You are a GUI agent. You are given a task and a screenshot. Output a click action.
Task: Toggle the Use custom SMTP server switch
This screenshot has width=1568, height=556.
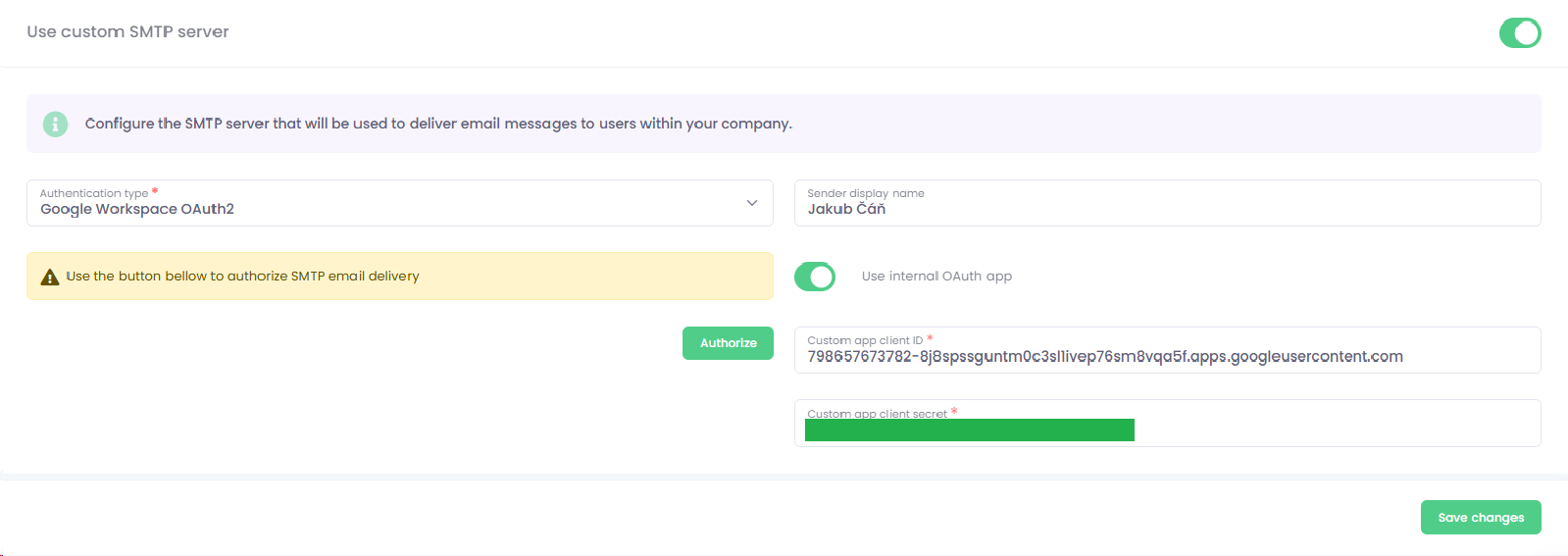pyautogui.click(x=1519, y=33)
